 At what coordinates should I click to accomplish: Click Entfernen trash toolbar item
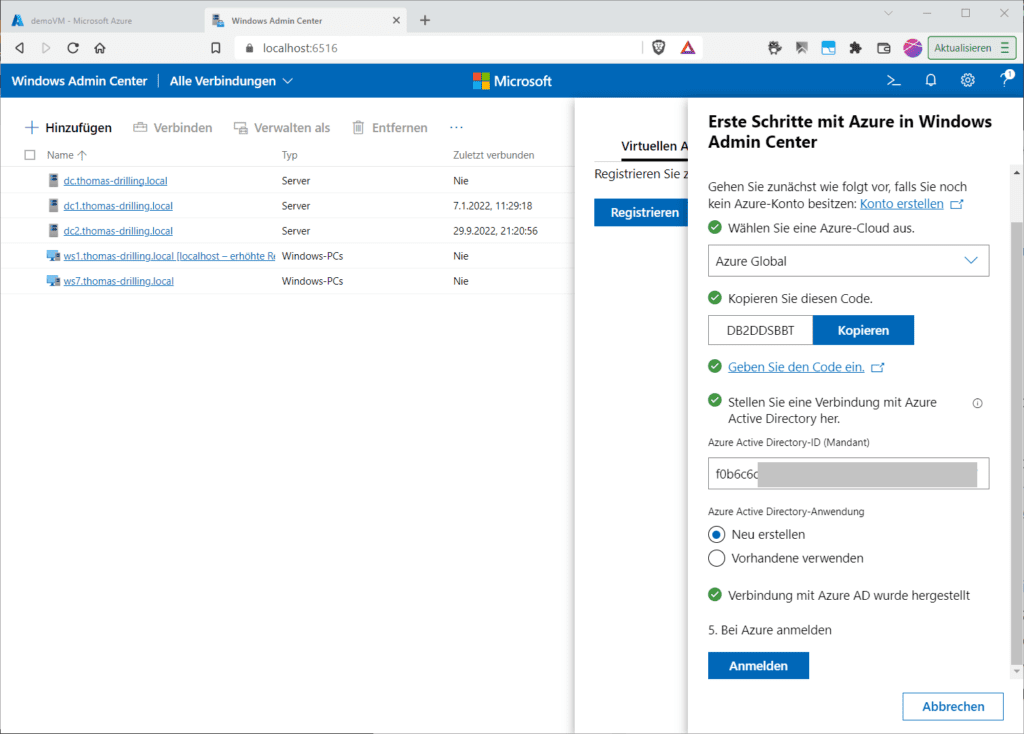coord(390,127)
